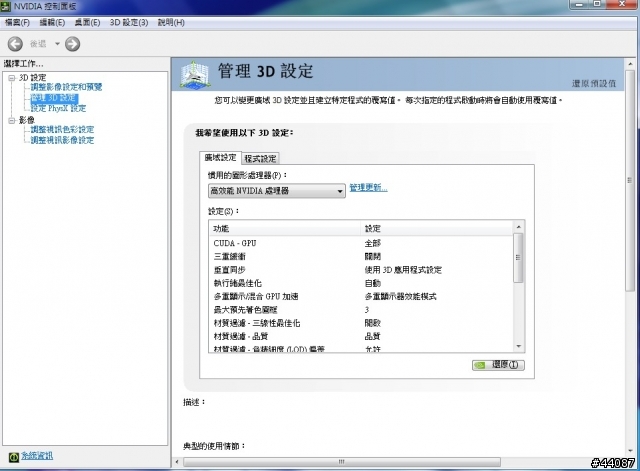
Task: Open the 系統資訊 link
Action: (37, 456)
